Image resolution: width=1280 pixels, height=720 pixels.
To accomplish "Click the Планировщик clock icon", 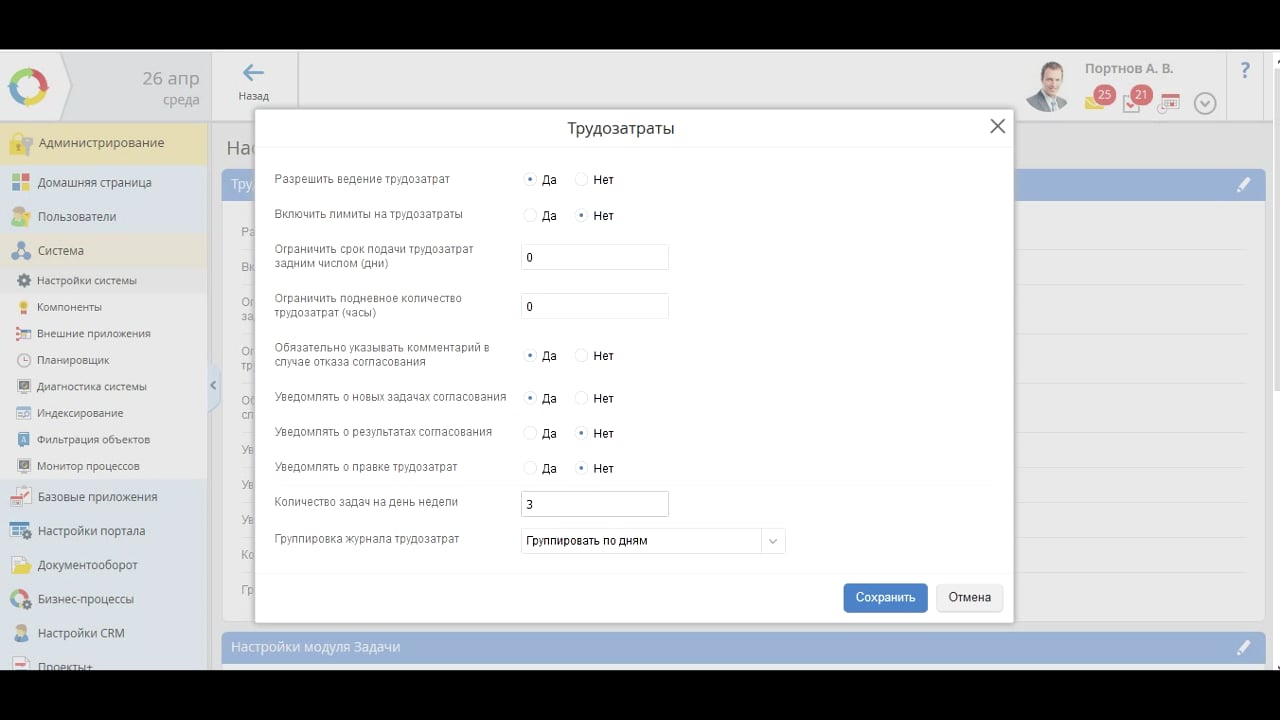I will pyautogui.click(x=24, y=360).
